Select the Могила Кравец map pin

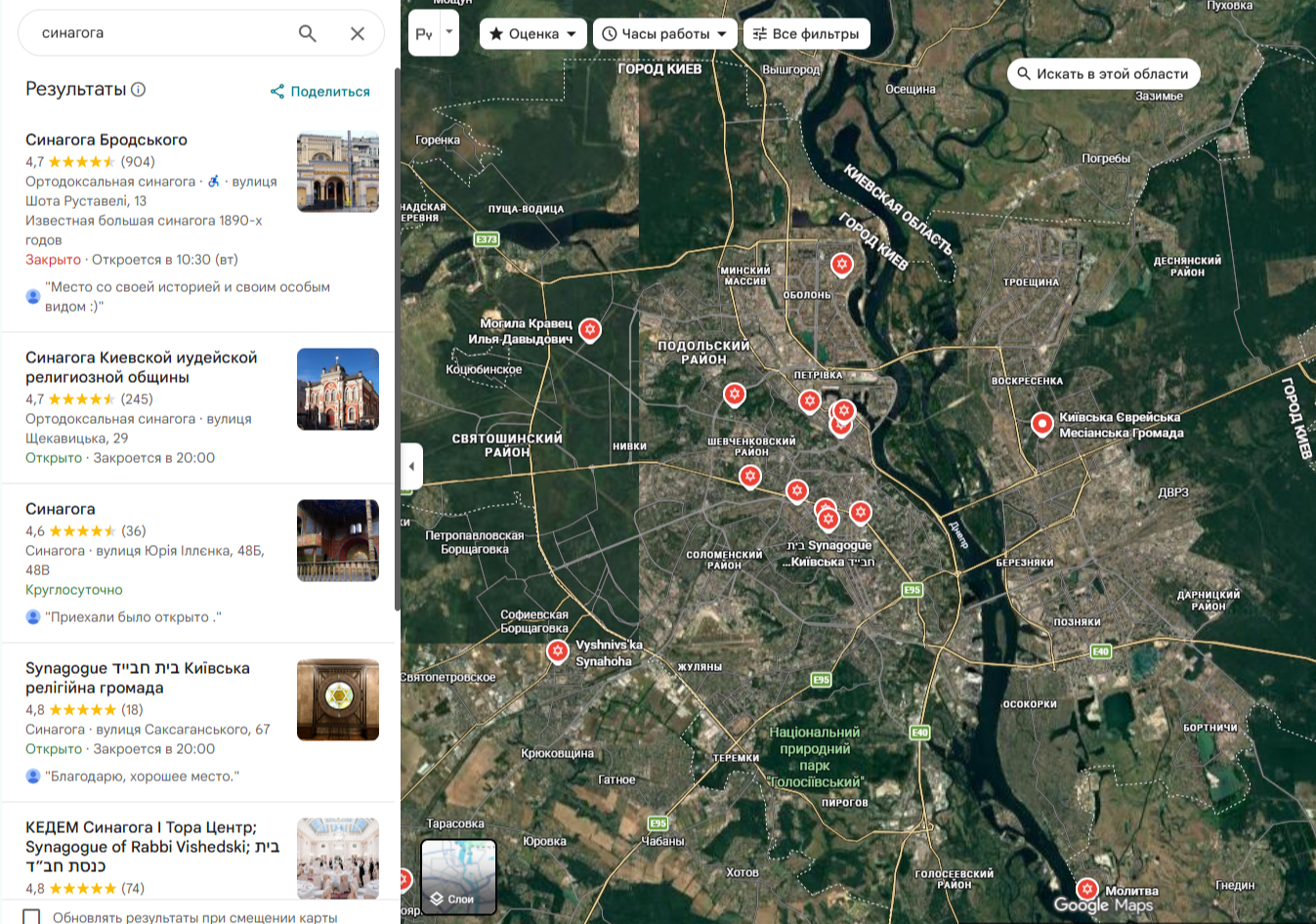(x=589, y=330)
